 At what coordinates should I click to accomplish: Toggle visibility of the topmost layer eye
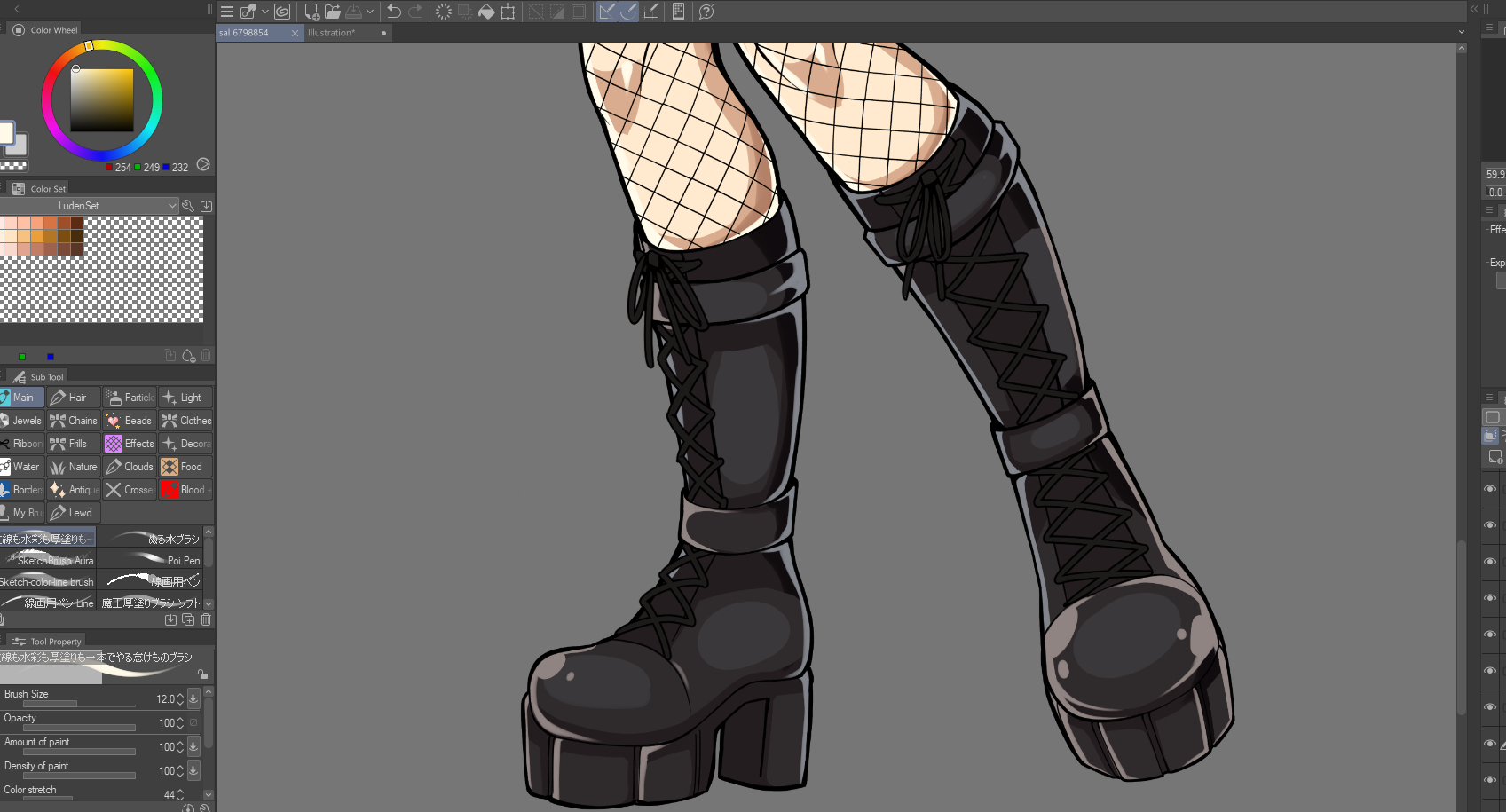[x=1490, y=489]
